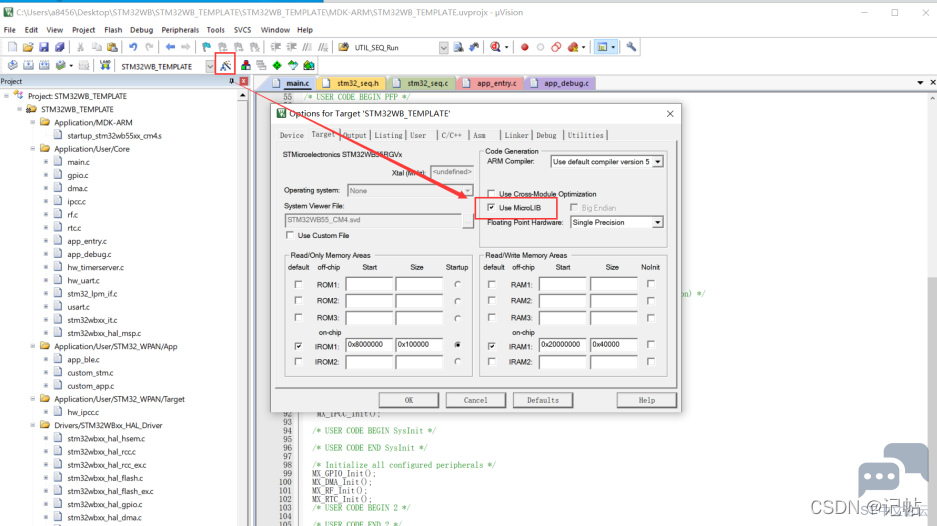Switch to the C/C++ options tab

coord(451,136)
